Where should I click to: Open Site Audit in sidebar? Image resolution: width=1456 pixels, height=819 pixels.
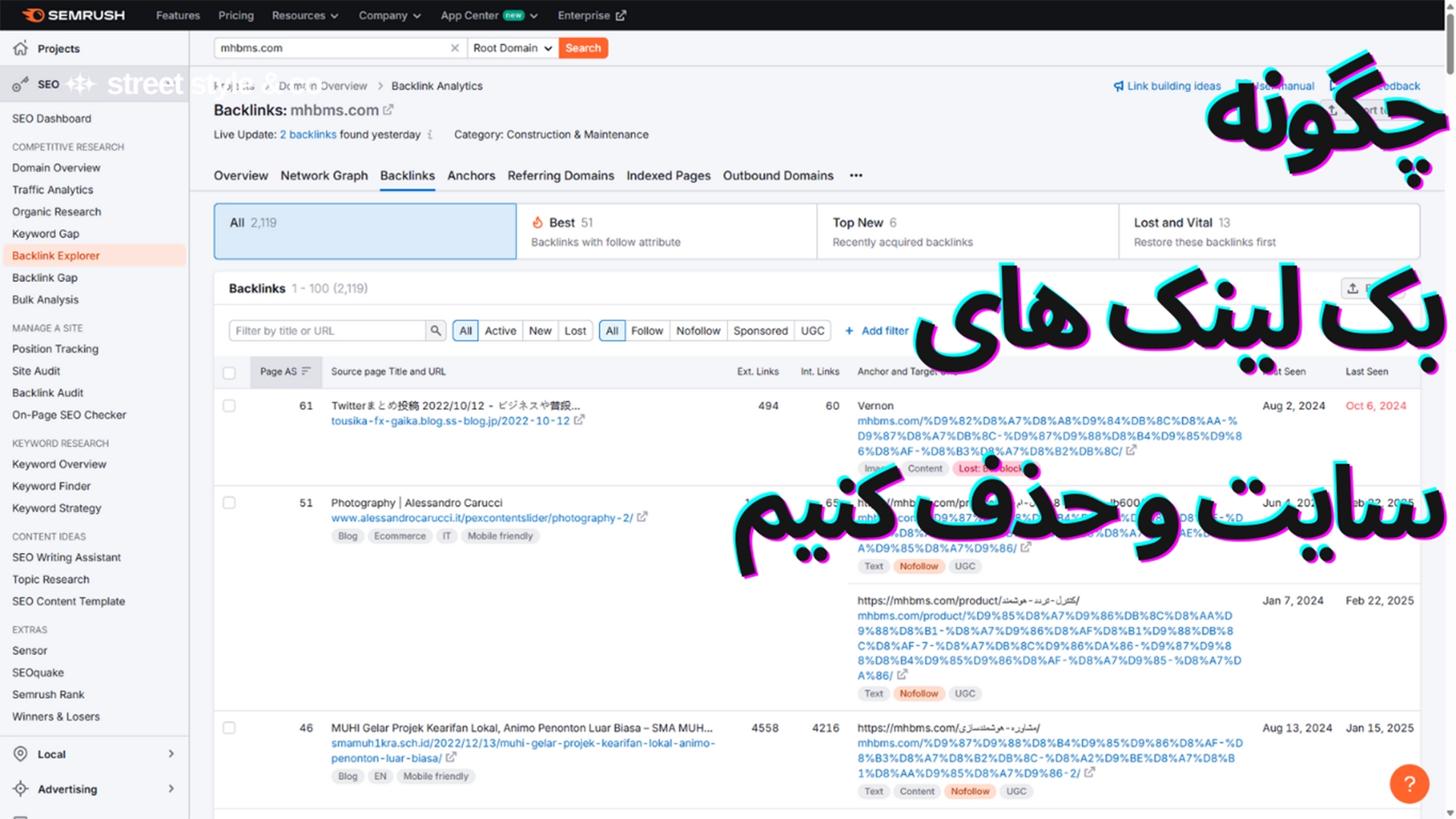(36, 371)
